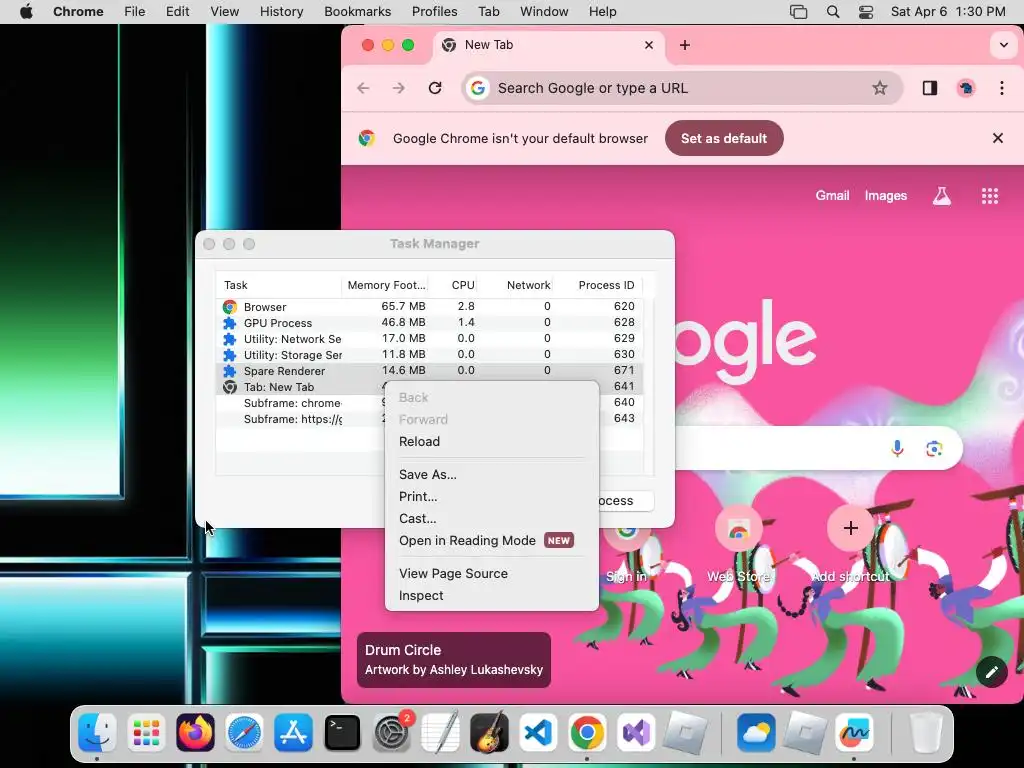Open Search Labs flask icon

pos(942,196)
